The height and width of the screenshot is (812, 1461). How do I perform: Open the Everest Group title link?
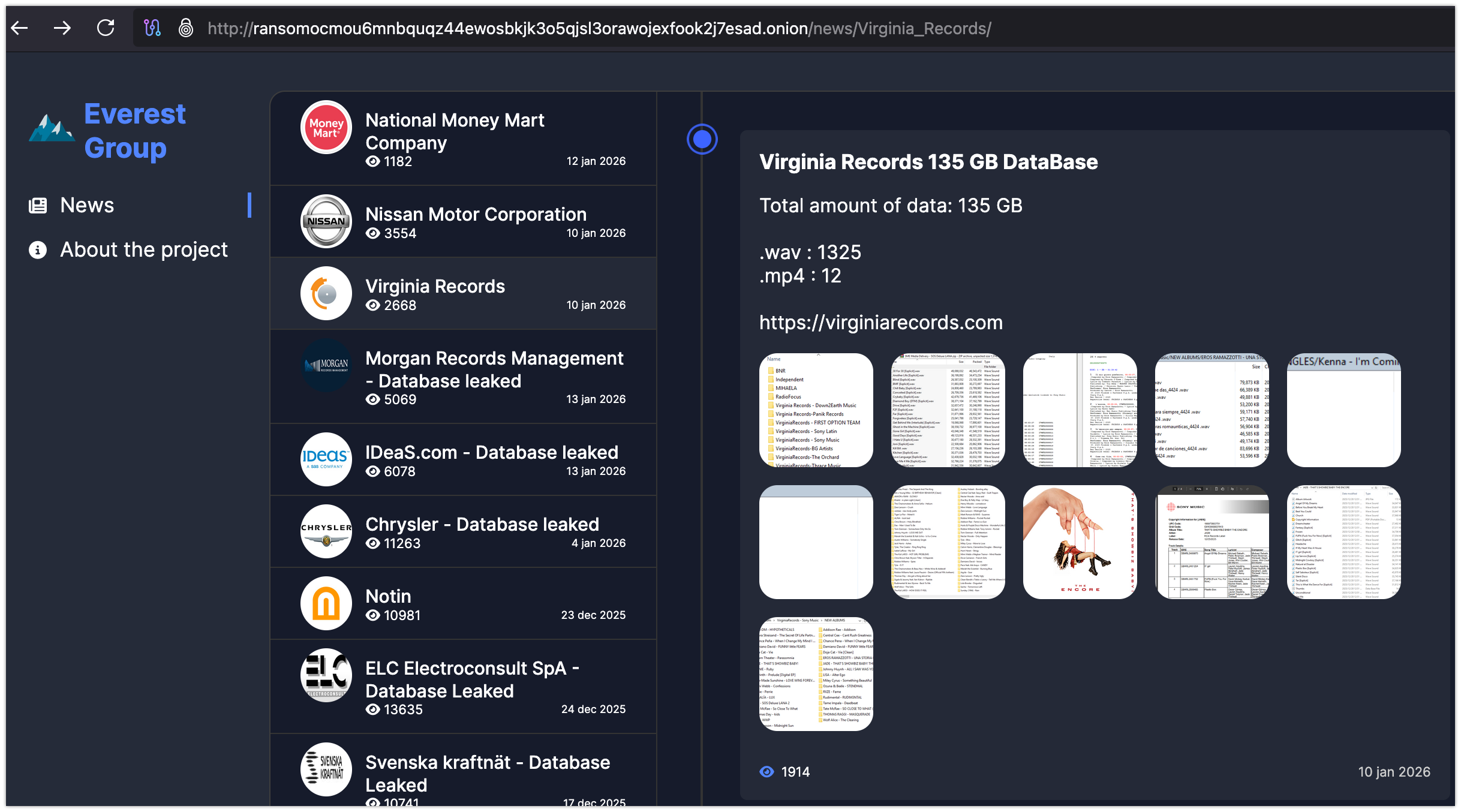tap(135, 131)
